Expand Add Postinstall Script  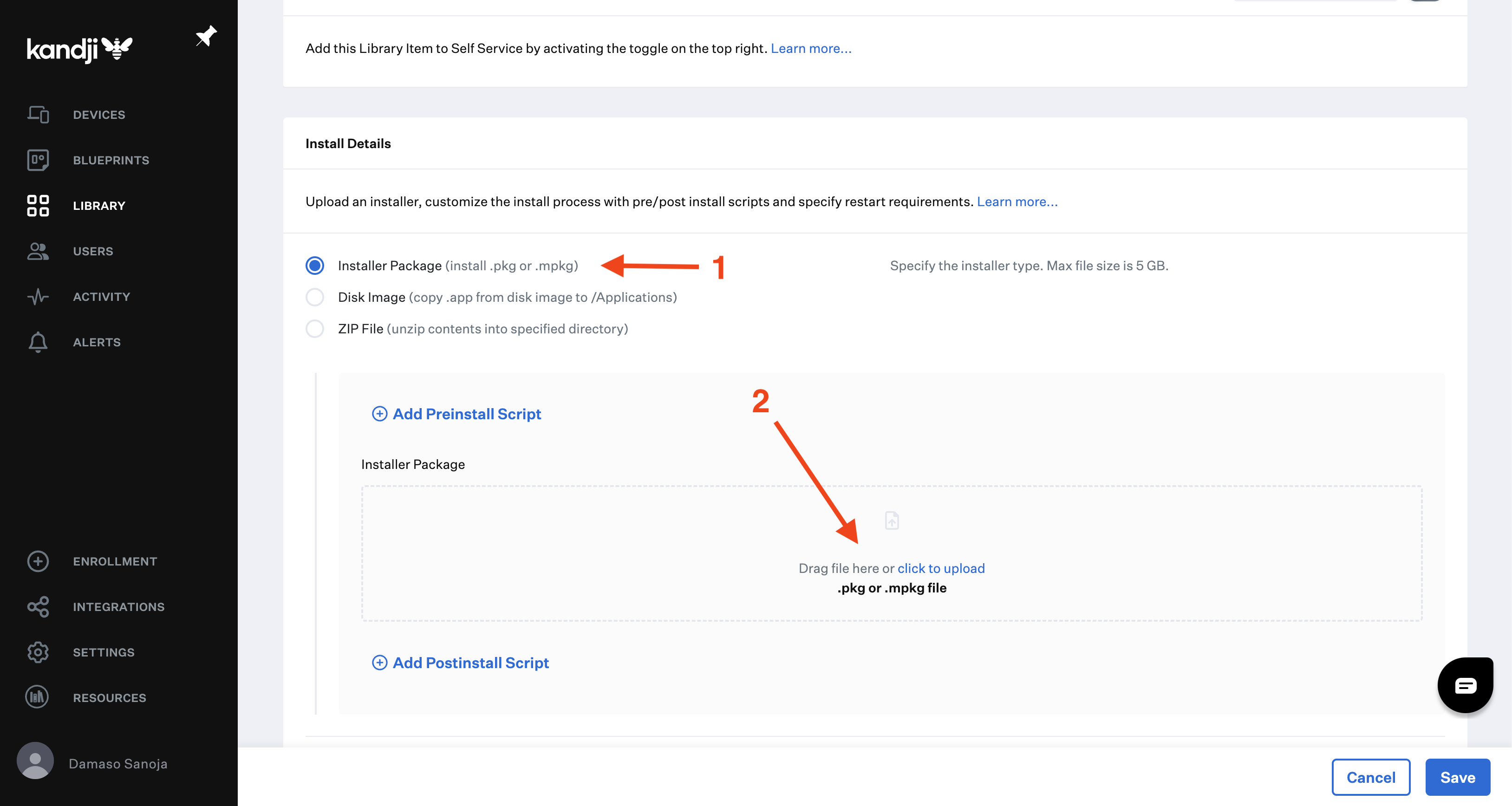(x=461, y=663)
